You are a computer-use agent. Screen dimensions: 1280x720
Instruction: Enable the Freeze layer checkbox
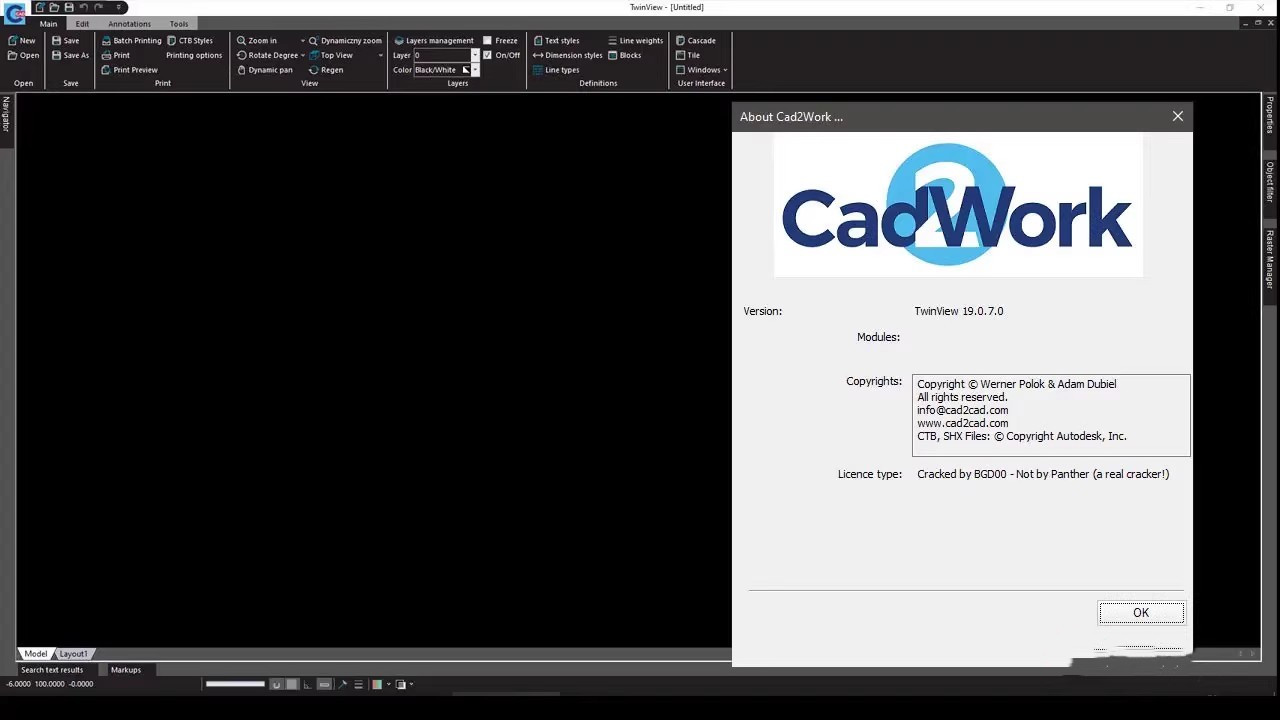pos(487,41)
